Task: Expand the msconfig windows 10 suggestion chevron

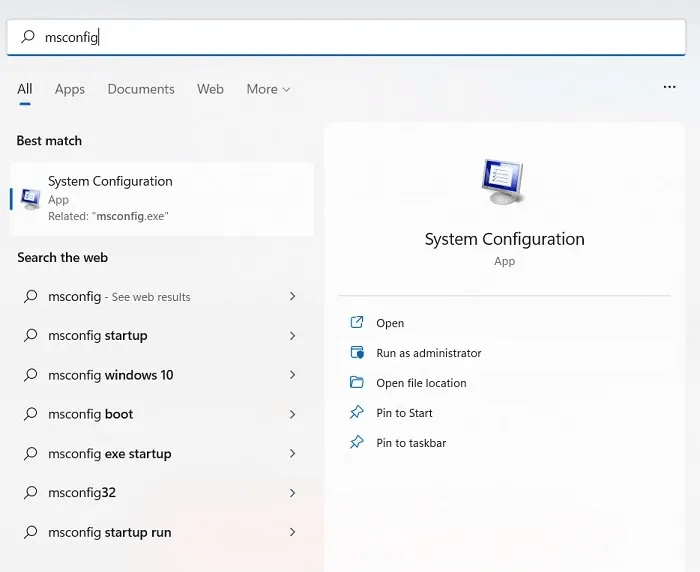Action: [x=292, y=375]
